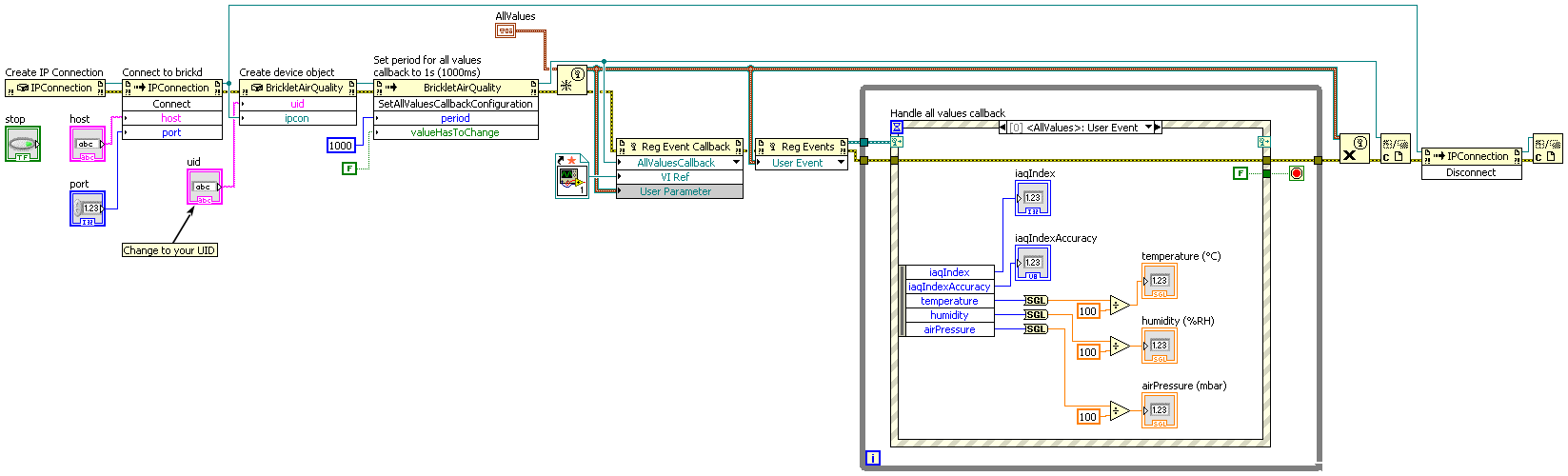This screenshot has width=1568, height=476.
Task: Click the Reg Events node header
Action: click(x=802, y=147)
